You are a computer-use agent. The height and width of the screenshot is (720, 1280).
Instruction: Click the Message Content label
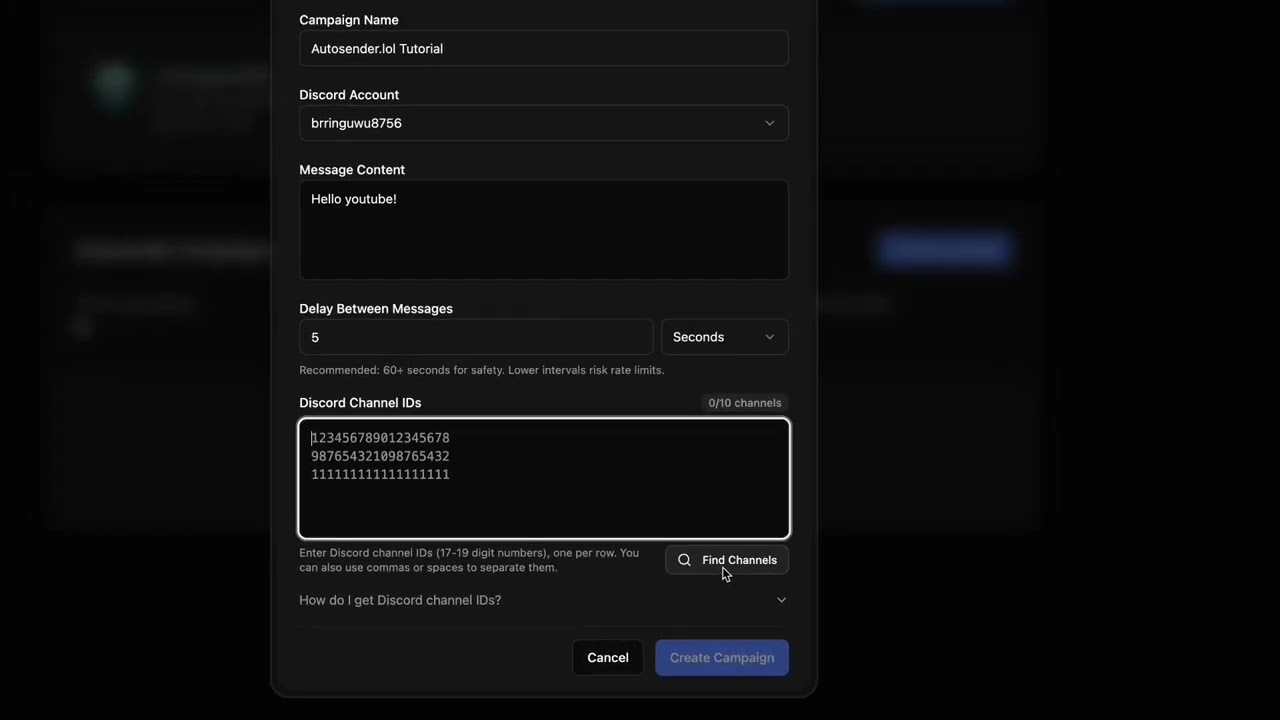point(352,170)
